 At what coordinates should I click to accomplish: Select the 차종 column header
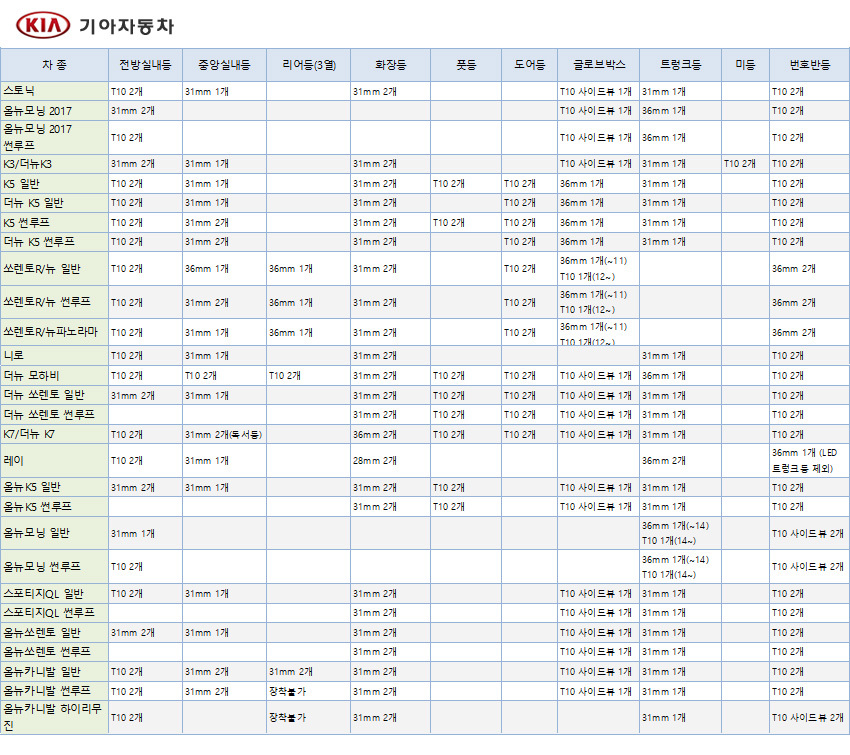pos(54,65)
